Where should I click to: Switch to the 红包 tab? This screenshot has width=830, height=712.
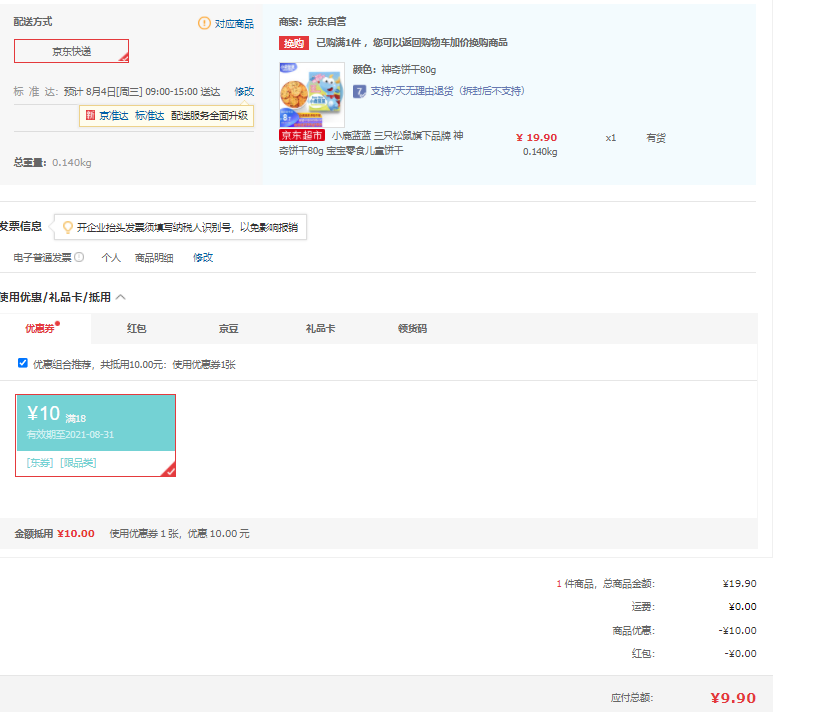pyautogui.click(x=137, y=329)
